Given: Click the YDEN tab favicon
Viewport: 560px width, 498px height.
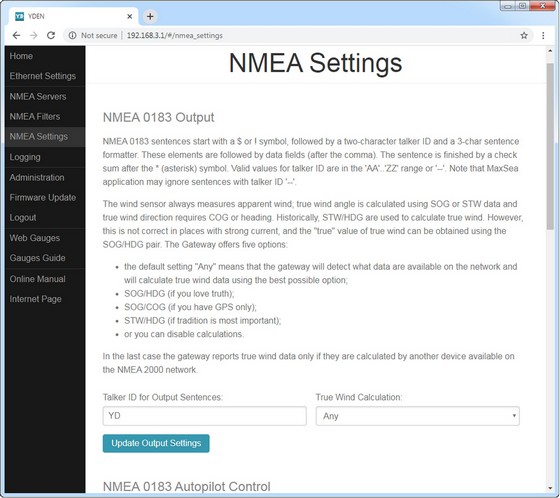Looking at the screenshot, I should click(x=19, y=16).
